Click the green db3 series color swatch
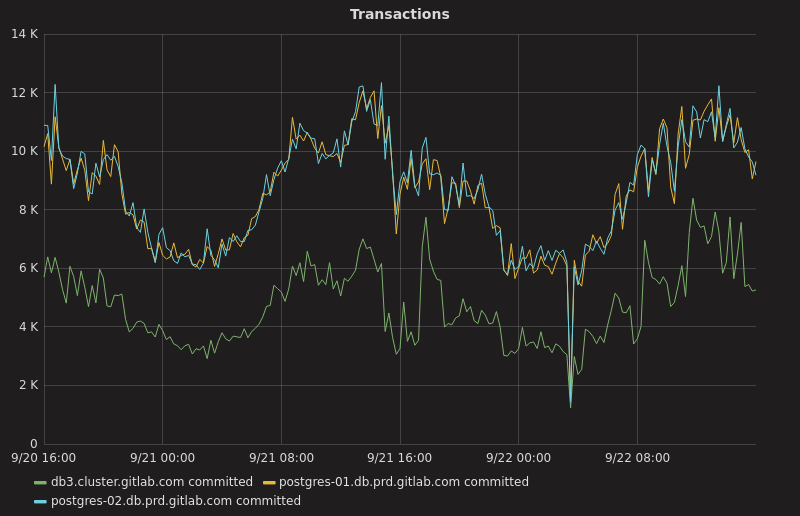This screenshot has width=800, height=516. pyautogui.click(x=40, y=483)
